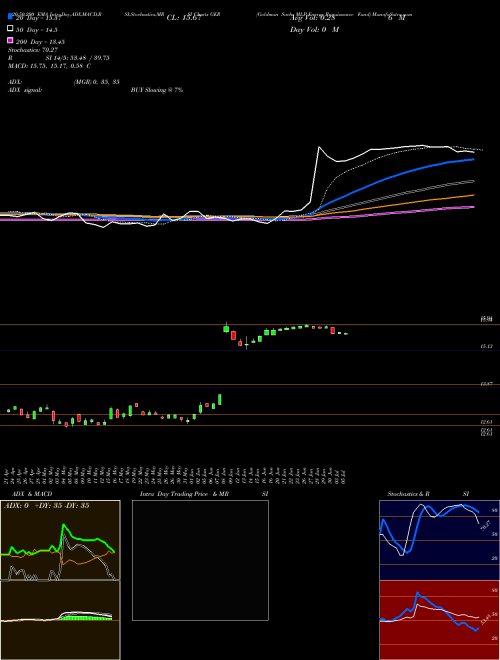Click the 'SI 14/3: 53.48 / 39.73' readout
The image size is (500, 660).
point(77,58)
